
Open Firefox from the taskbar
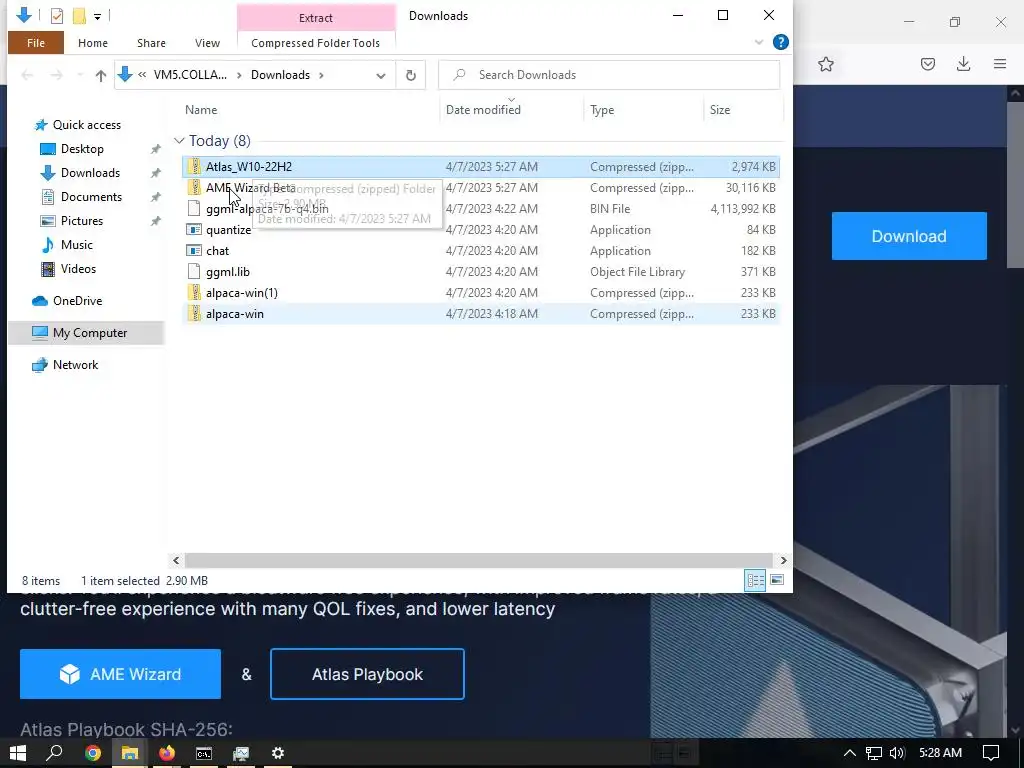[x=167, y=753]
